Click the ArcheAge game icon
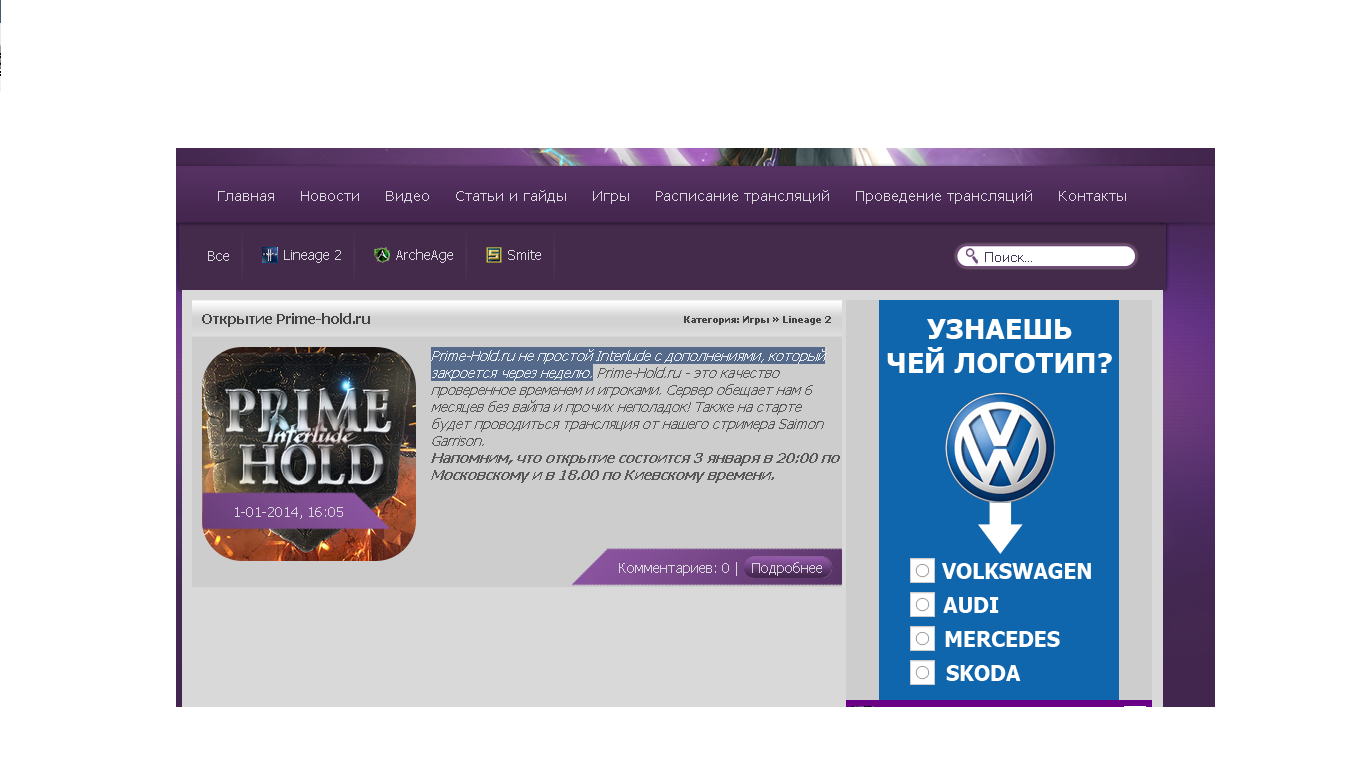This screenshot has height=768, width=1360. pyautogui.click(x=381, y=255)
